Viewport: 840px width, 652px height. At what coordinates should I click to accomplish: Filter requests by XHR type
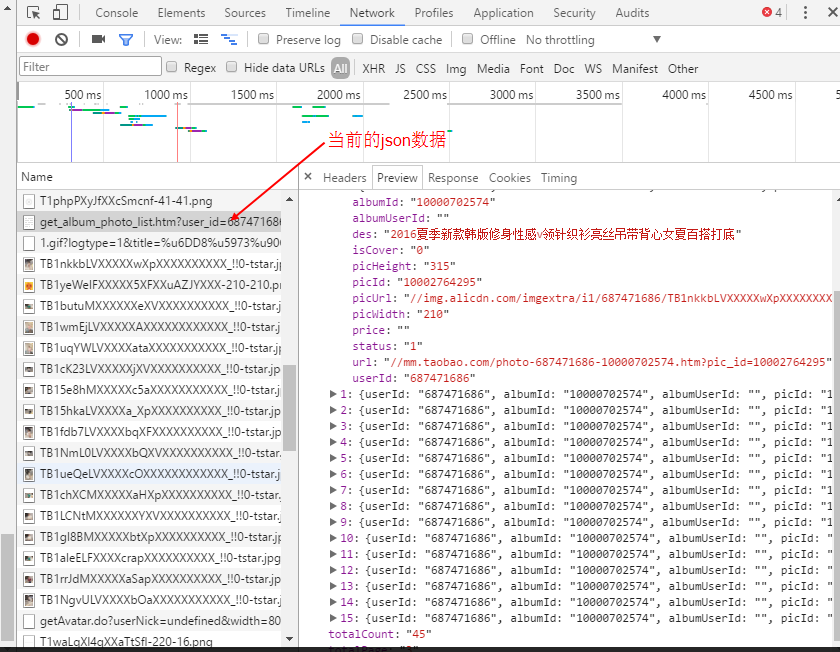[373, 69]
